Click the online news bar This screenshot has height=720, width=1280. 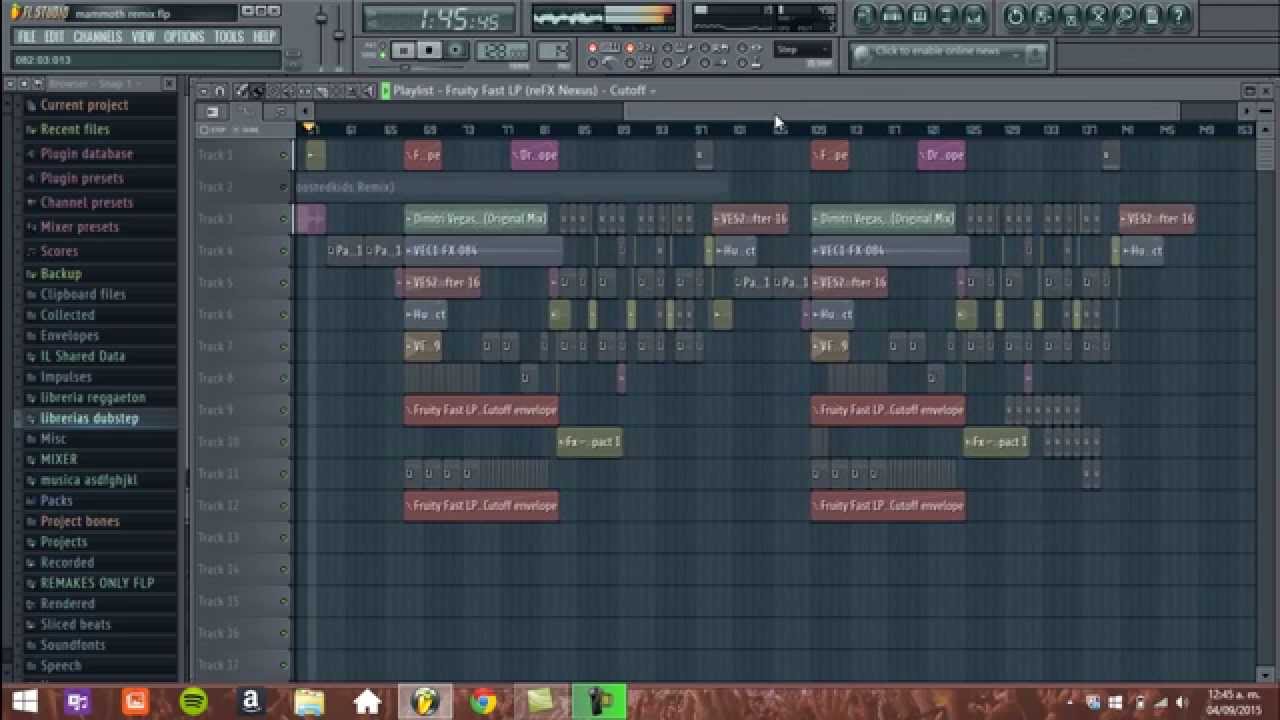(948, 55)
